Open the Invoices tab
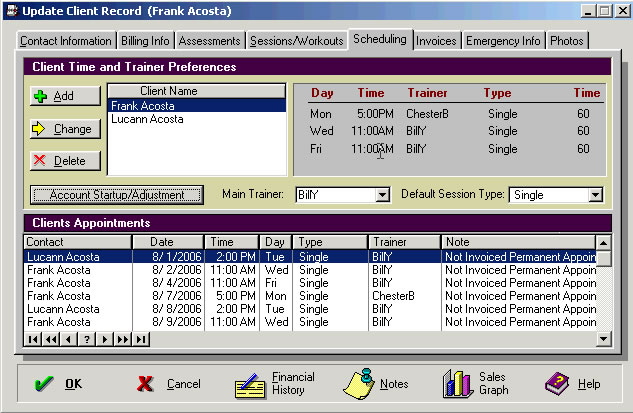Viewport: 633px width, 413px height. pos(437,41)
